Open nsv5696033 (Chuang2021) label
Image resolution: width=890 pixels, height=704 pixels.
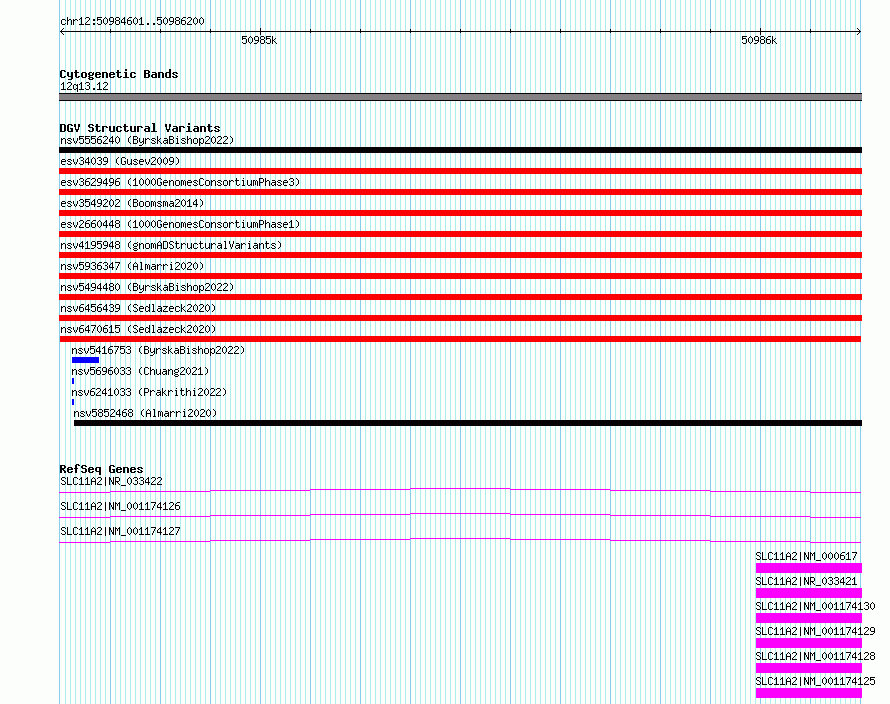(x=140, y=371)
